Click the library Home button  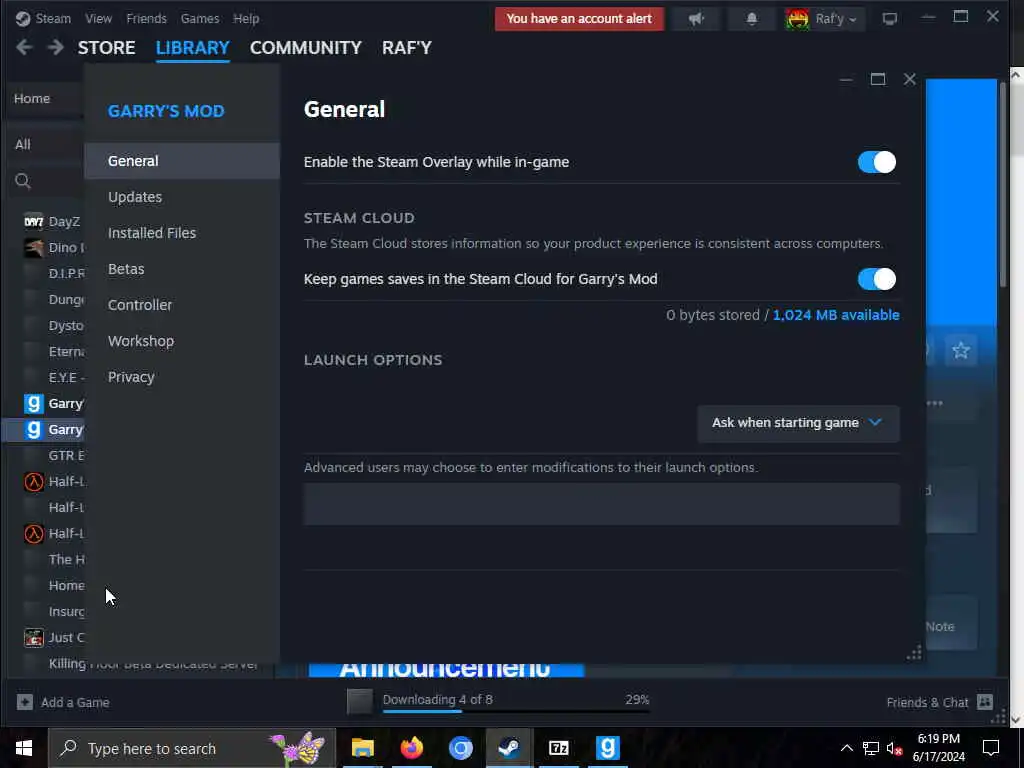32,98
